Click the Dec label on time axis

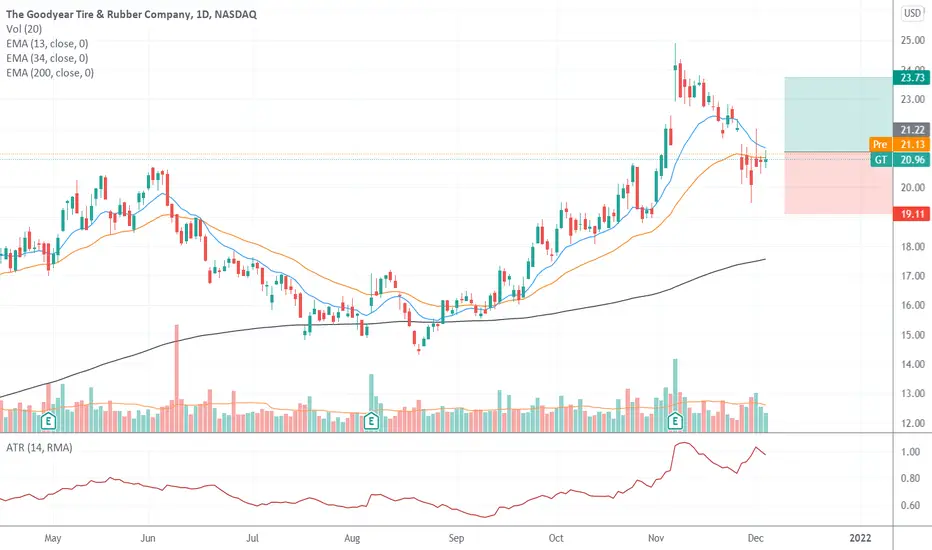click(x=755, y=538)
